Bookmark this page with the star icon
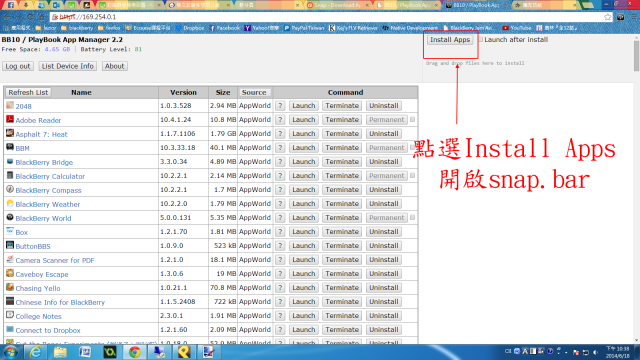 tap(607, 17)
